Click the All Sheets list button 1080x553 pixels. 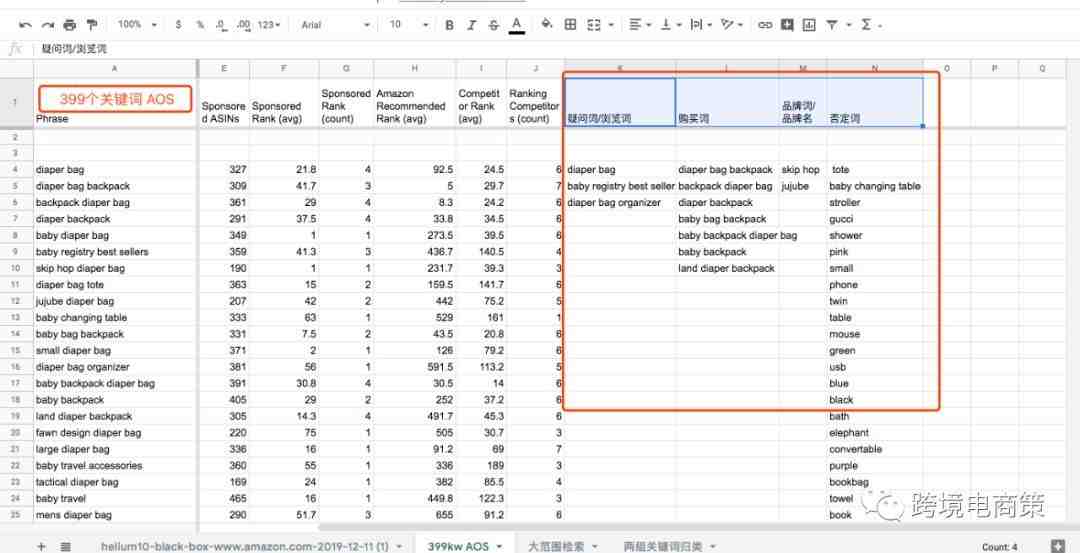66,546
